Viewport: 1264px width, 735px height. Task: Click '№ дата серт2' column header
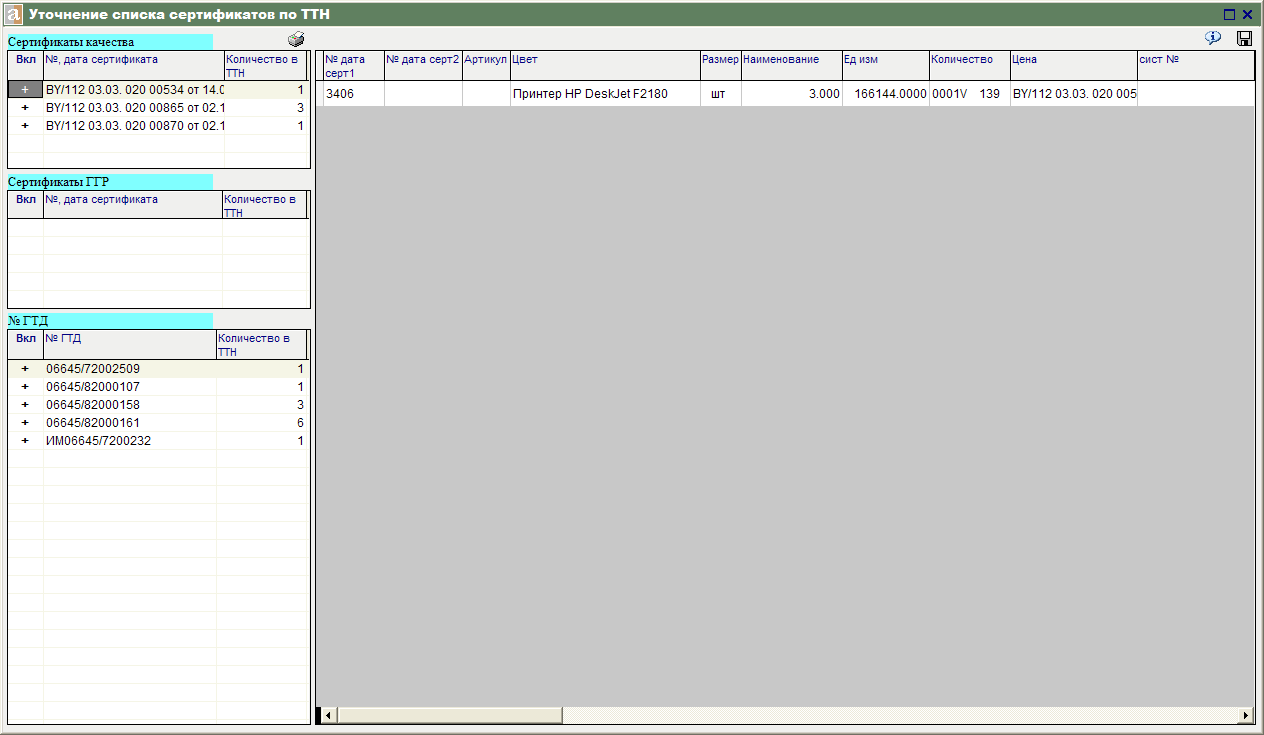423,65
